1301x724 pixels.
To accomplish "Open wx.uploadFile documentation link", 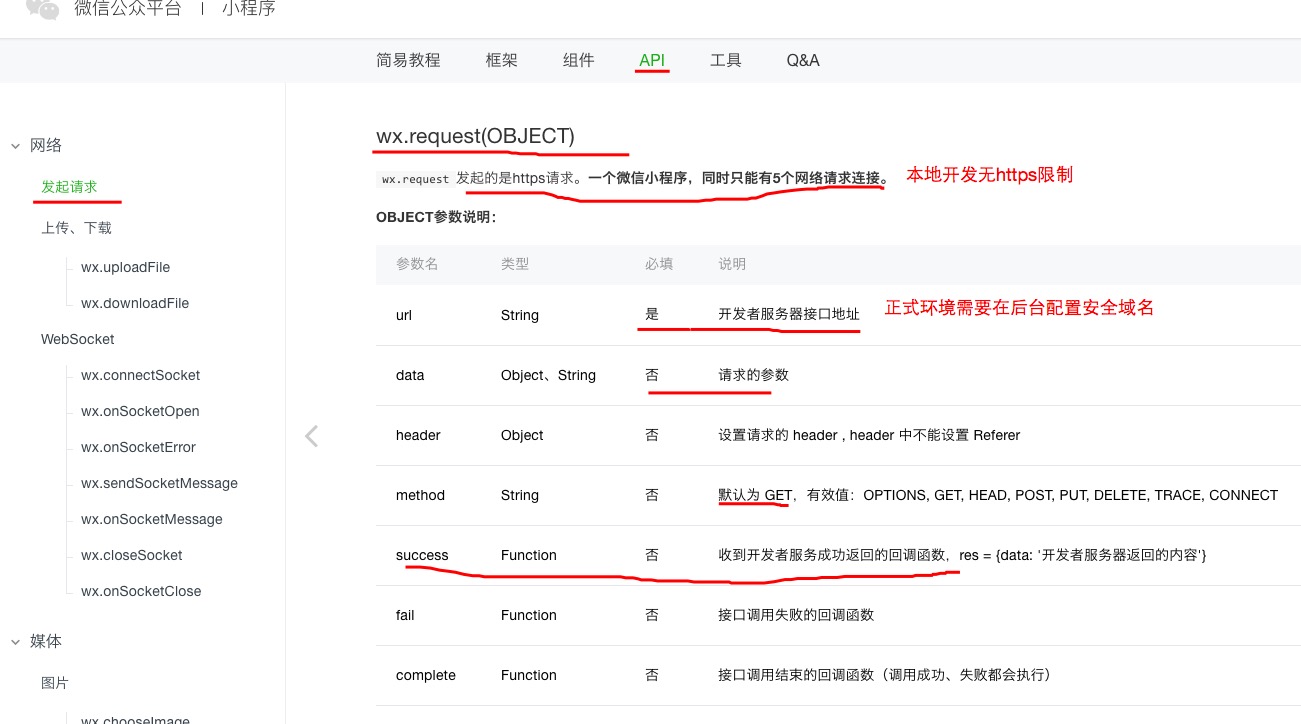I will [x=125, y=267].
